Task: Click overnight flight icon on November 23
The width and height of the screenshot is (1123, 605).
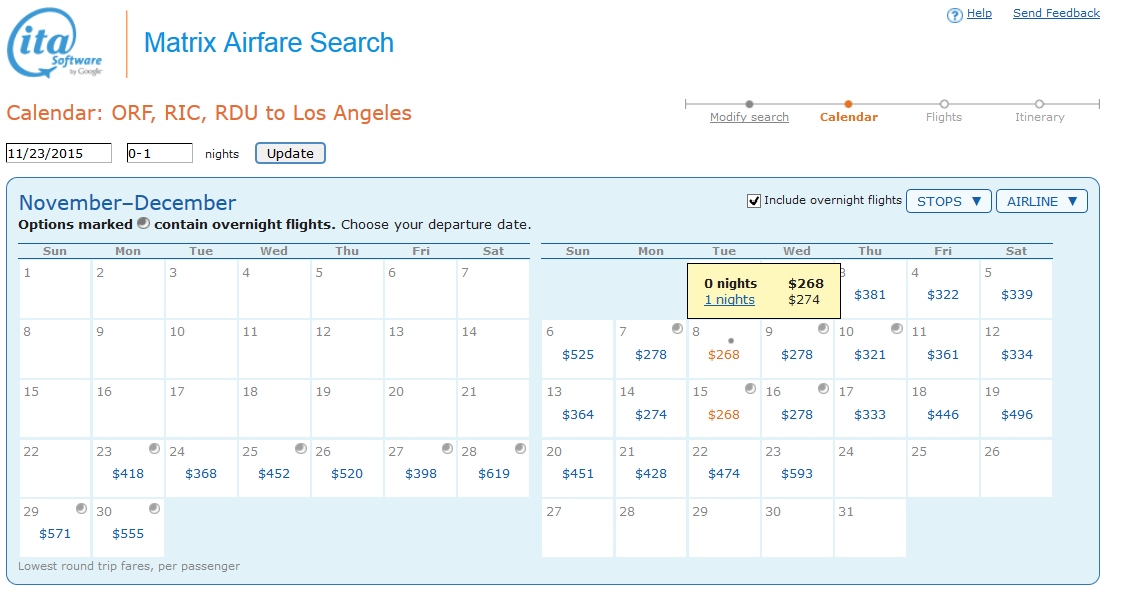Action: [154, 449]
